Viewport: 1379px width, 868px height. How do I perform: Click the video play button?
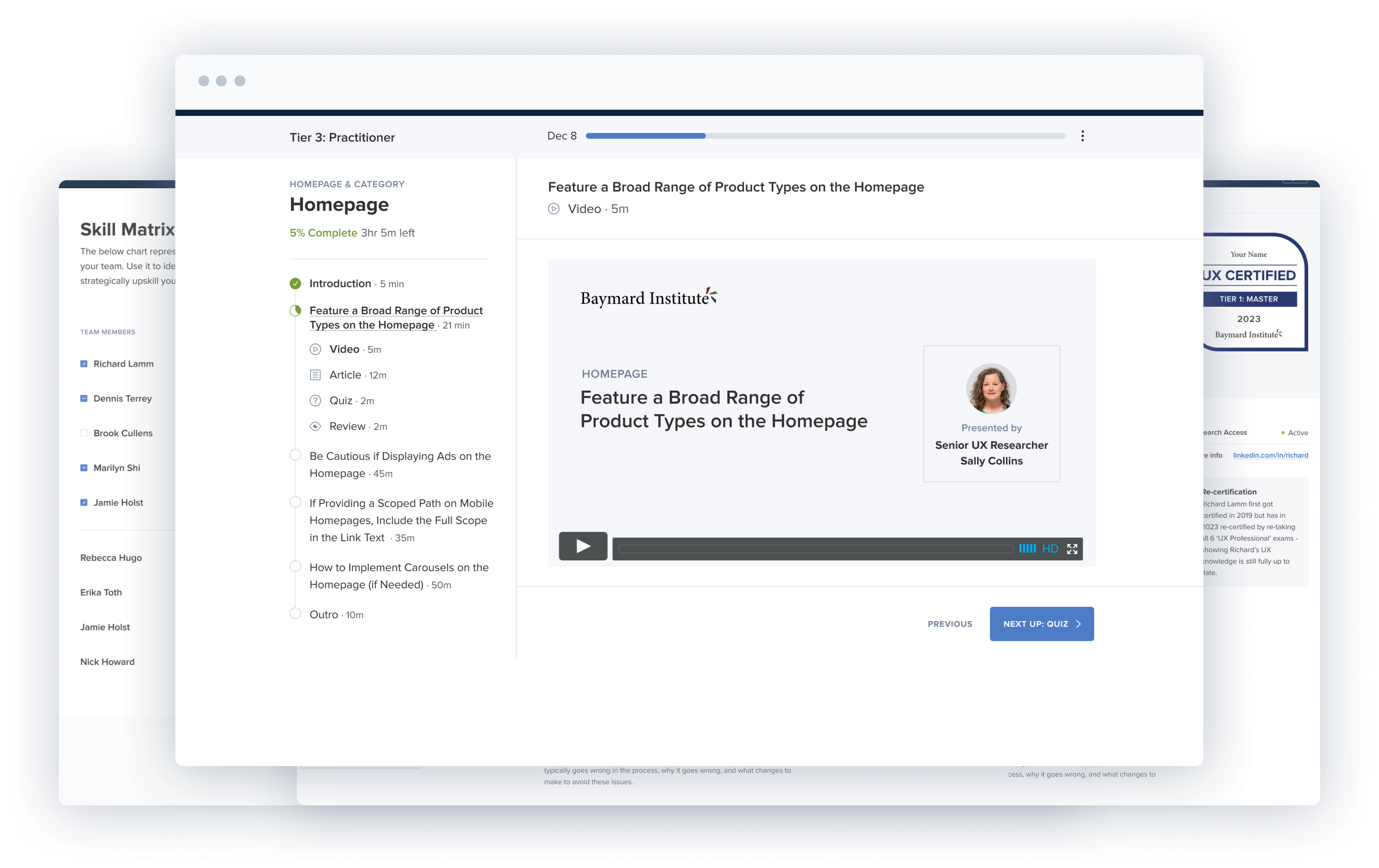point(582,546)
